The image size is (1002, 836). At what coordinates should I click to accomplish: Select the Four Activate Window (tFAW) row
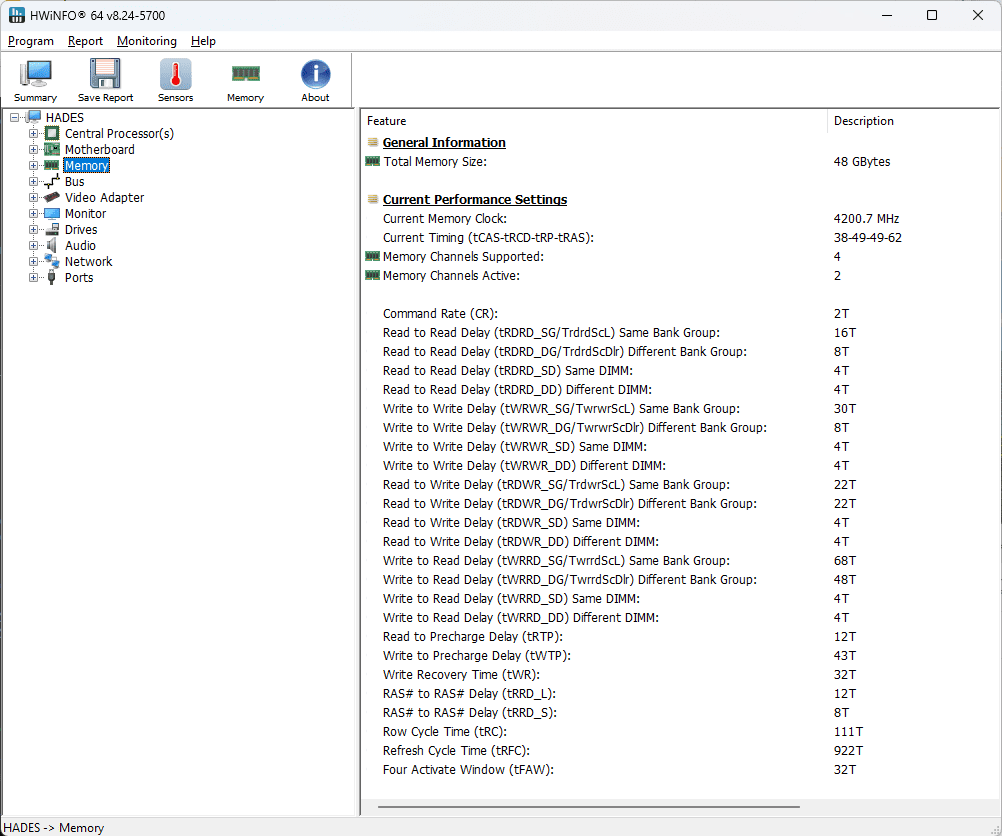[x=681, y=770]
